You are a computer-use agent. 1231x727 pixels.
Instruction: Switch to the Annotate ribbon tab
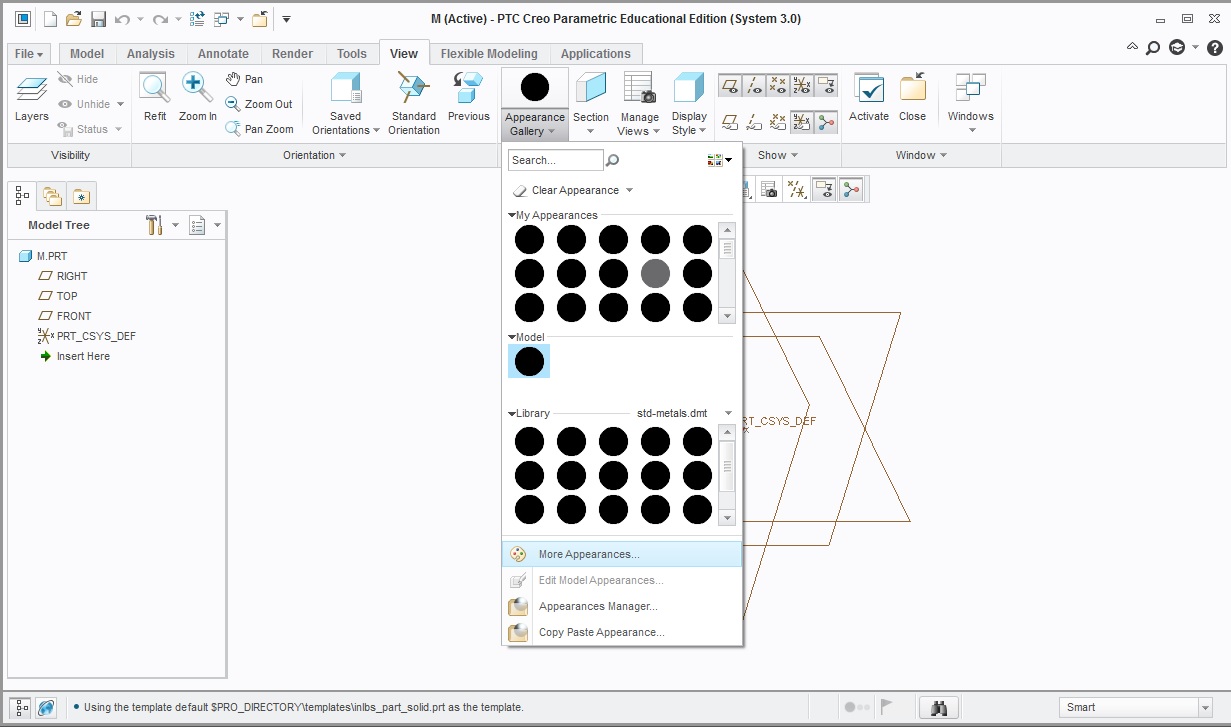223,54
